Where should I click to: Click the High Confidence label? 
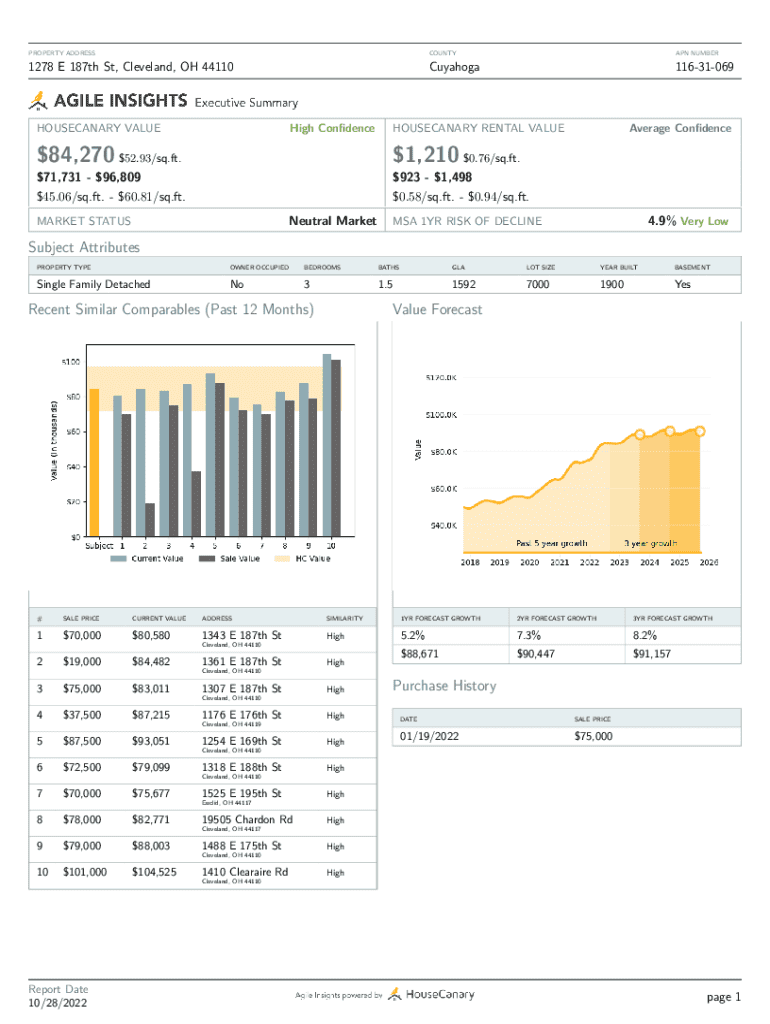click(332, 128)
